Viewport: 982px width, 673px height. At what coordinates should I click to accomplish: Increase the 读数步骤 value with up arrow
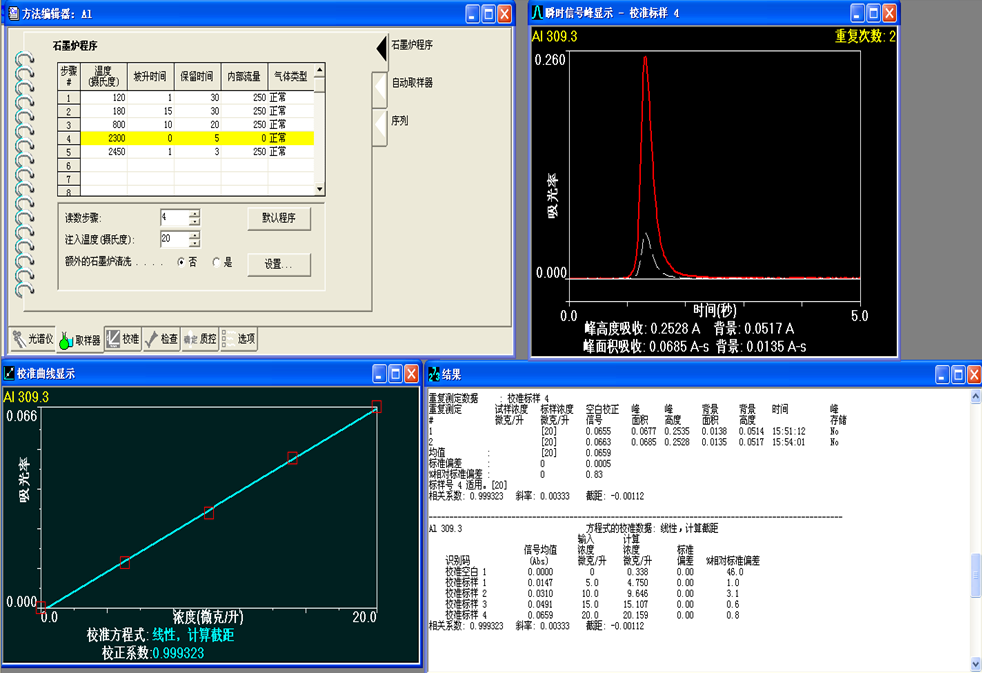click(x=194, y=213)
